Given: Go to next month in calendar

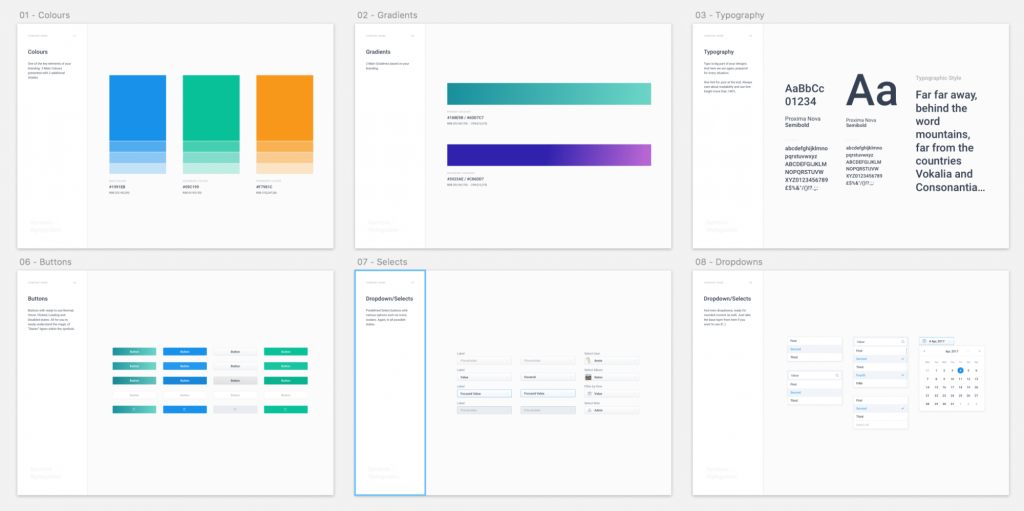Looking at the screenshot, I should coord(980,351).
